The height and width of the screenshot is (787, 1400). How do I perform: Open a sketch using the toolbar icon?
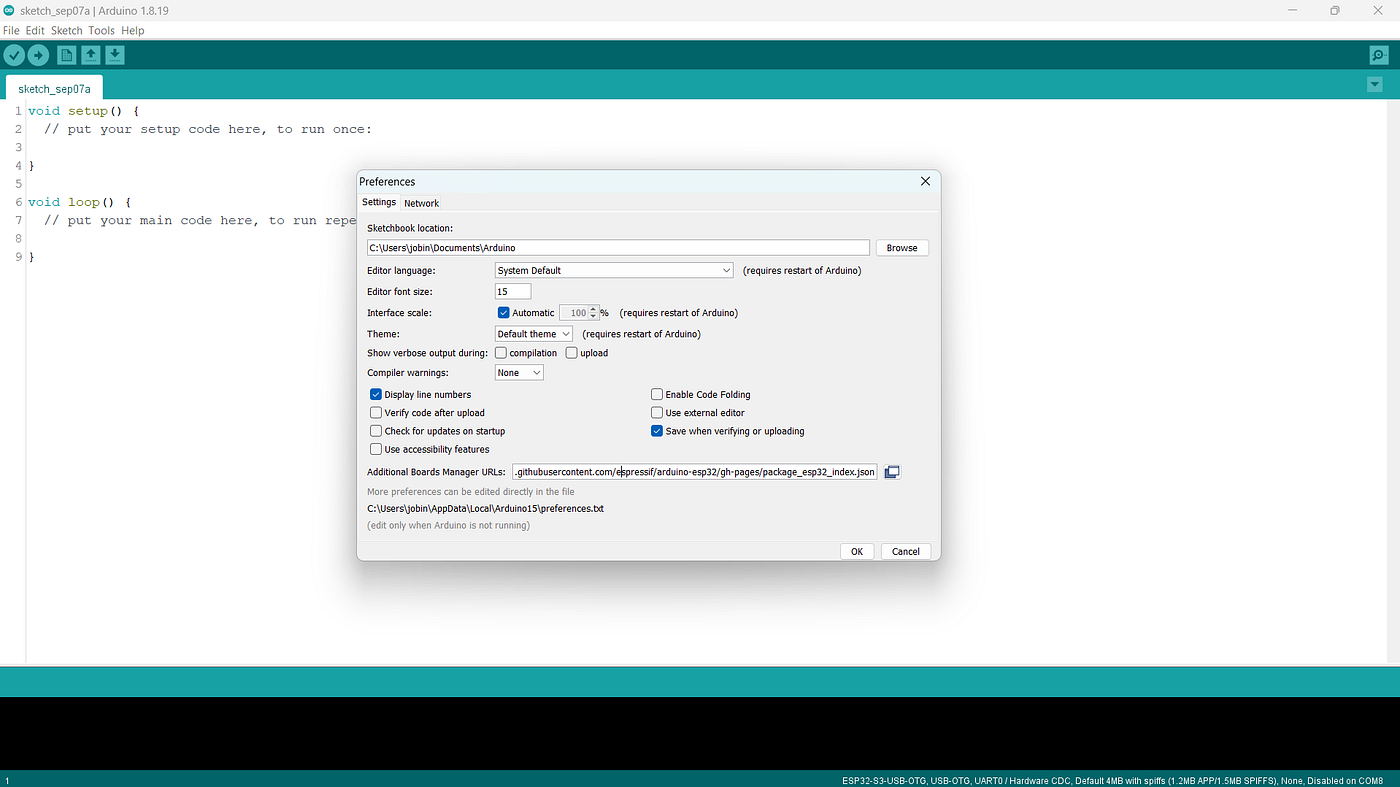(x=90, y=55)
